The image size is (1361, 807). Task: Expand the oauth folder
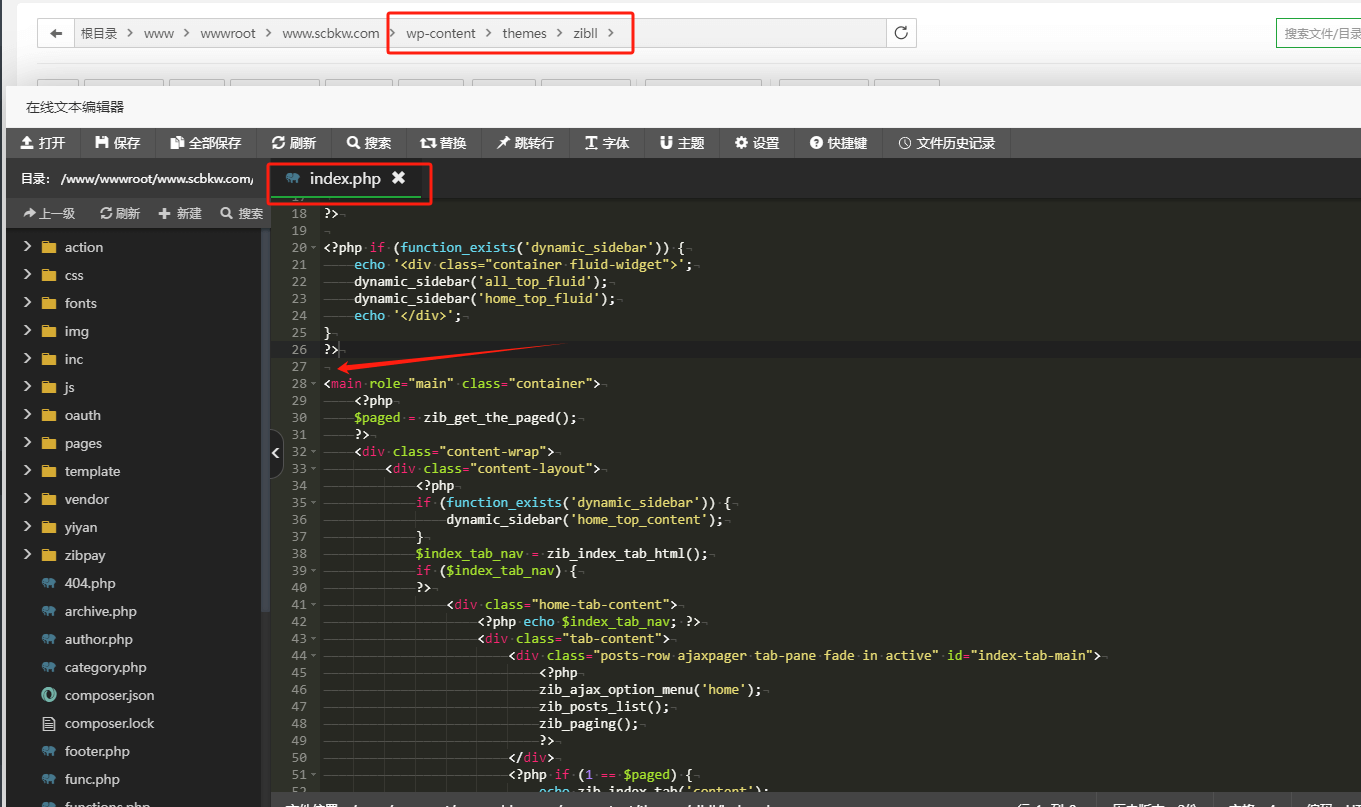coord(27,415)
